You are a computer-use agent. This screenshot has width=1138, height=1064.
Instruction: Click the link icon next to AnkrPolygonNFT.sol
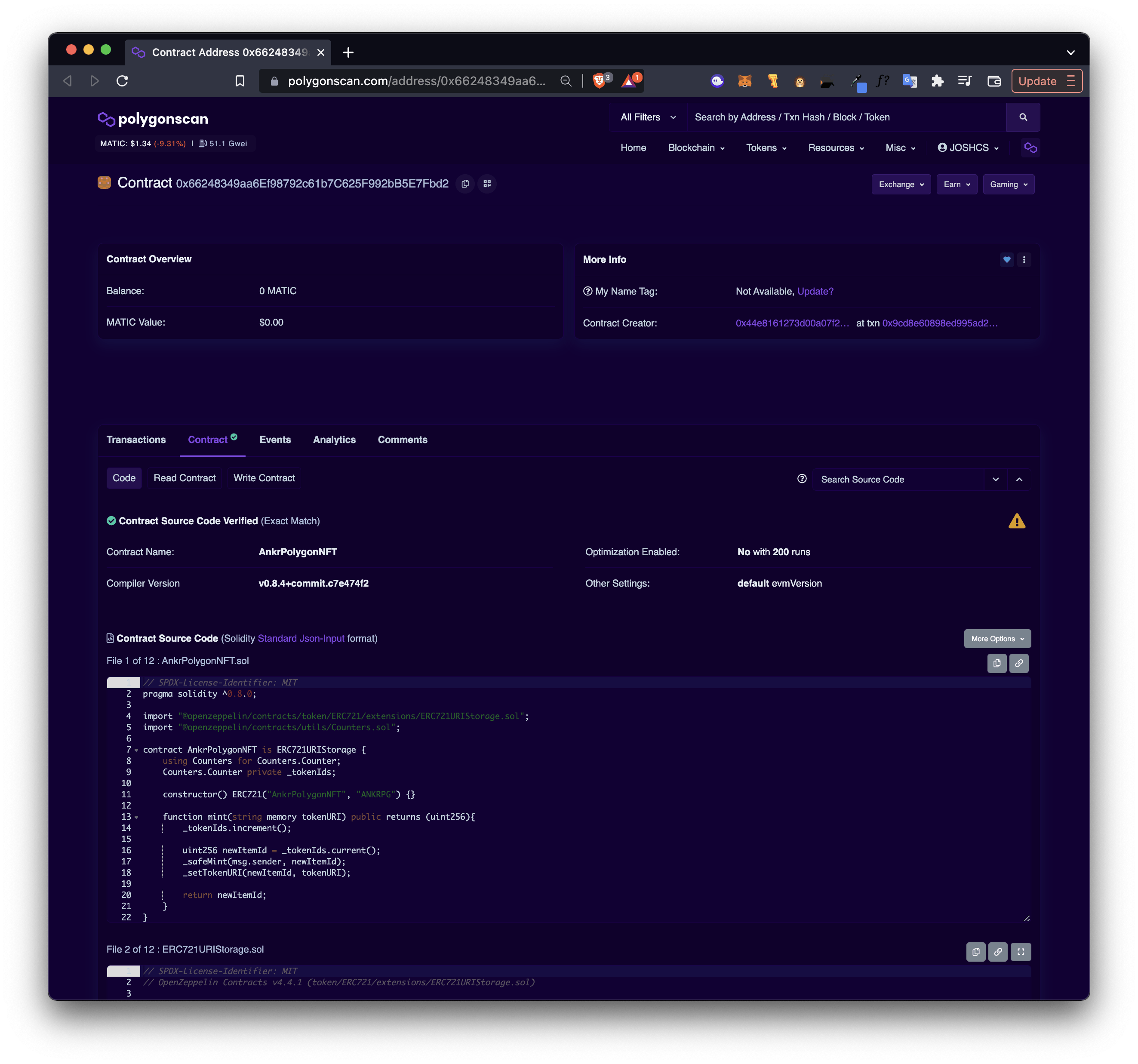tap(1019, 662)
